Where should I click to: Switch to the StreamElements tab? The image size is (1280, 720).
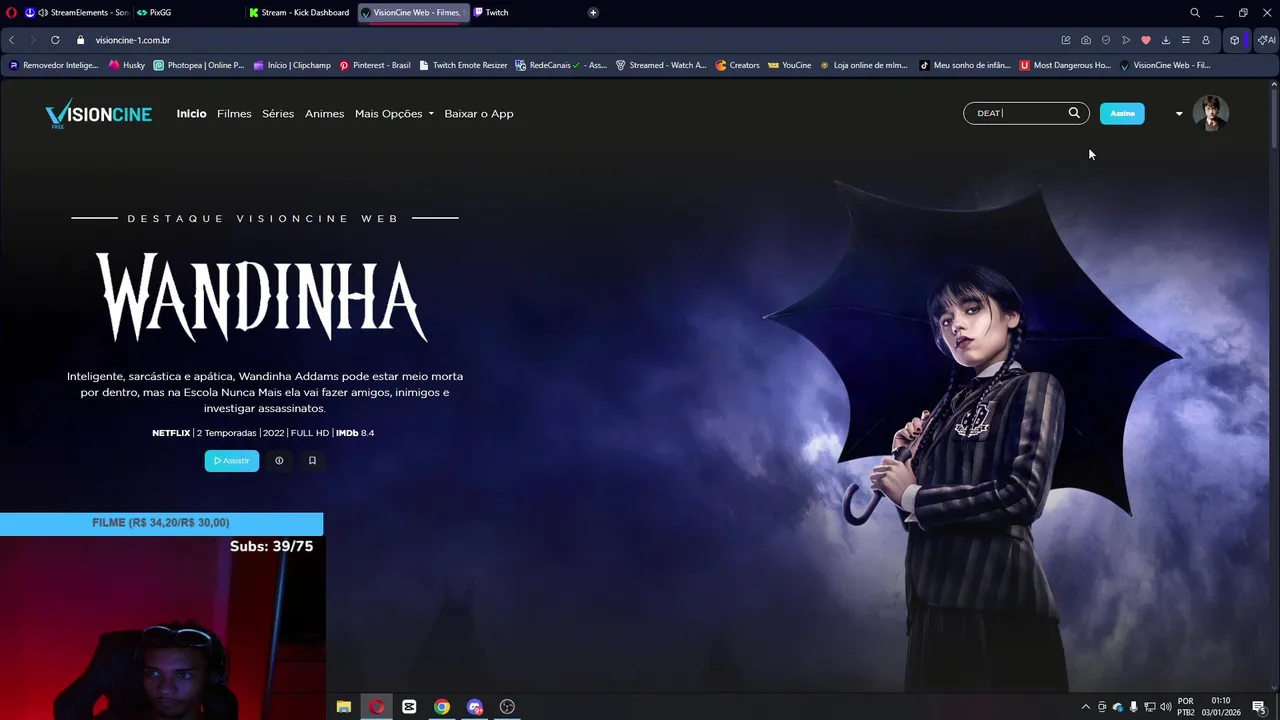click(x=78, y=13)
